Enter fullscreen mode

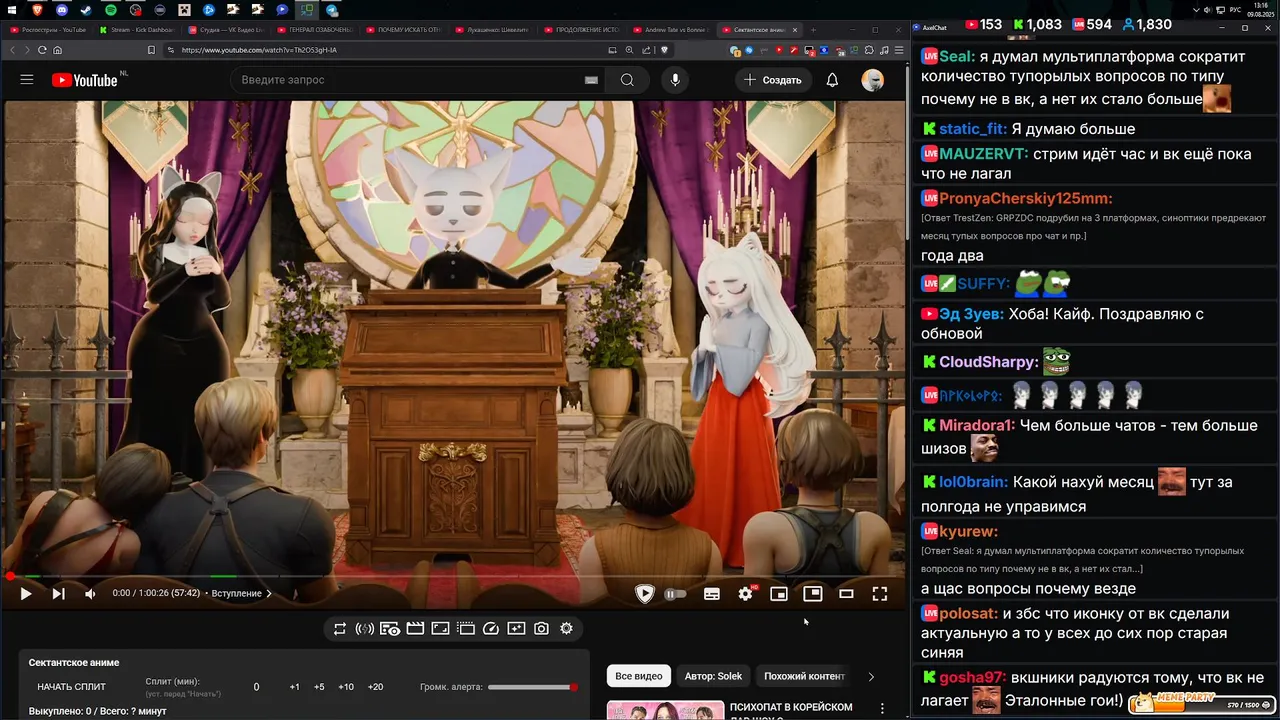880,594
